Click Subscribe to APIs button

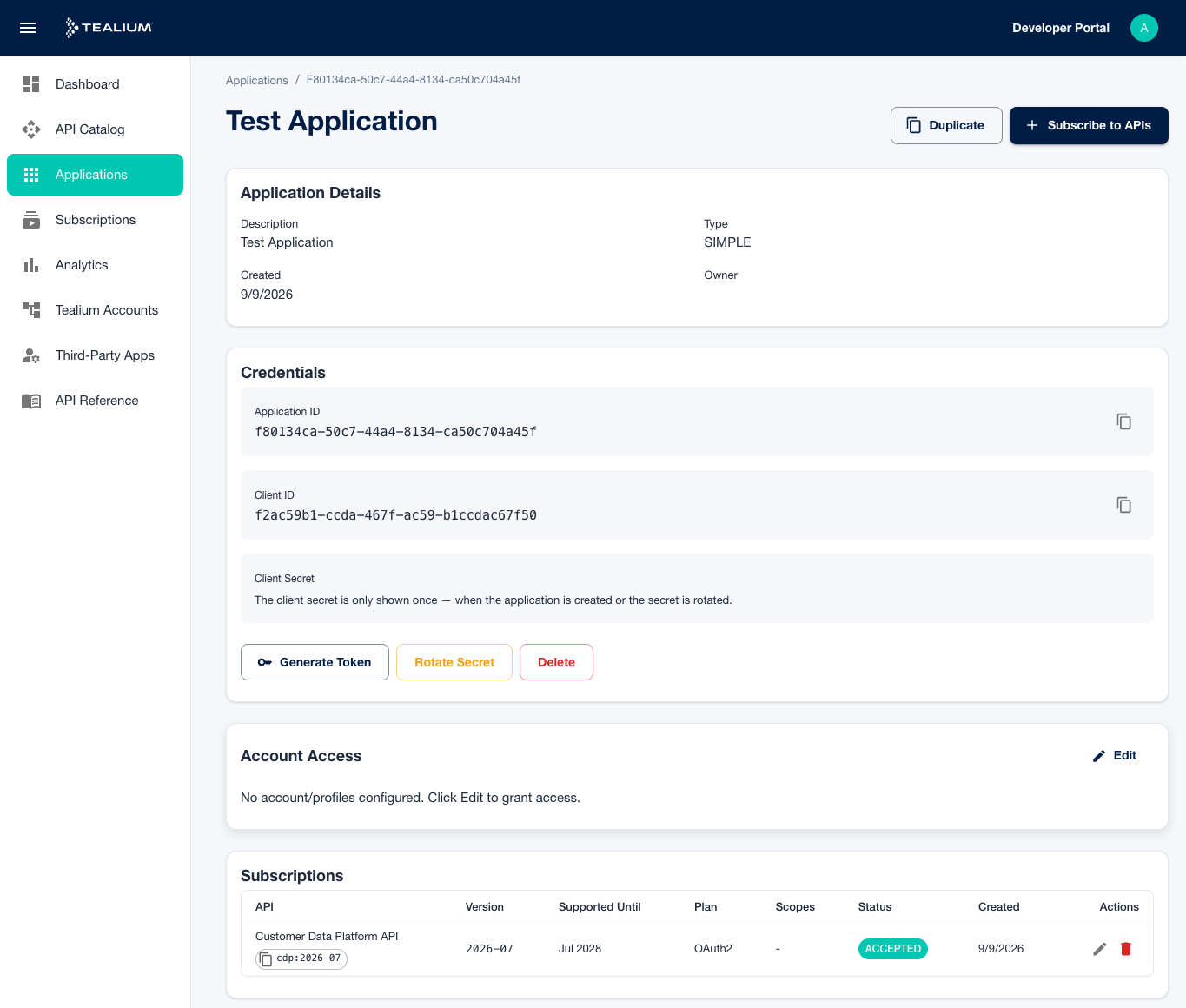1089,125
